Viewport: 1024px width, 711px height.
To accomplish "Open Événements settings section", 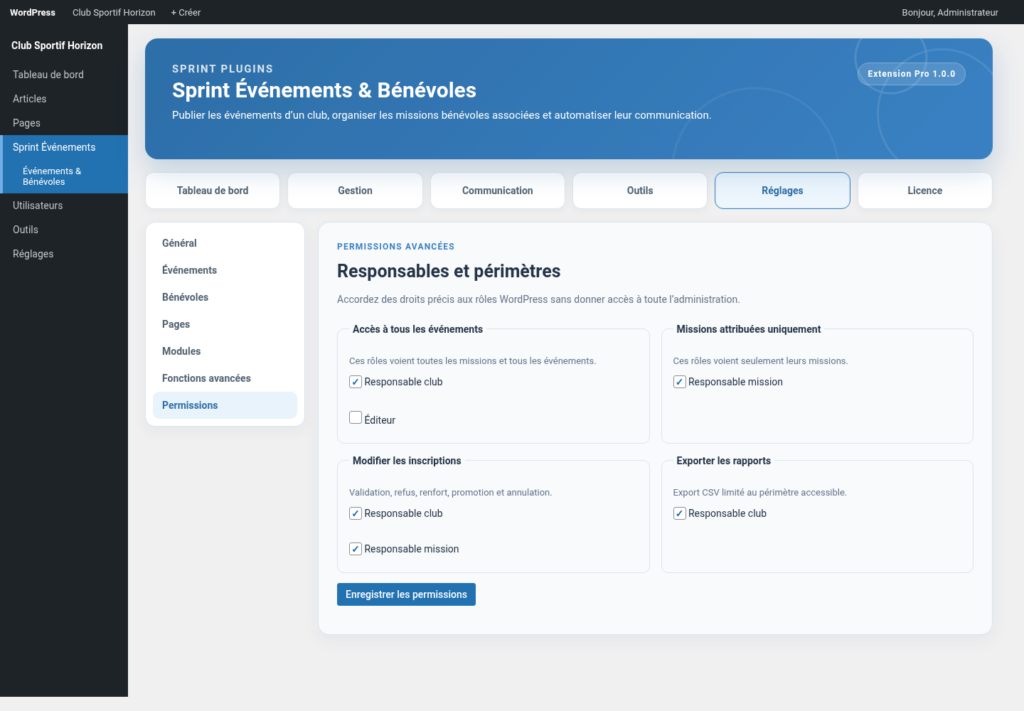I will click(225, 270).
